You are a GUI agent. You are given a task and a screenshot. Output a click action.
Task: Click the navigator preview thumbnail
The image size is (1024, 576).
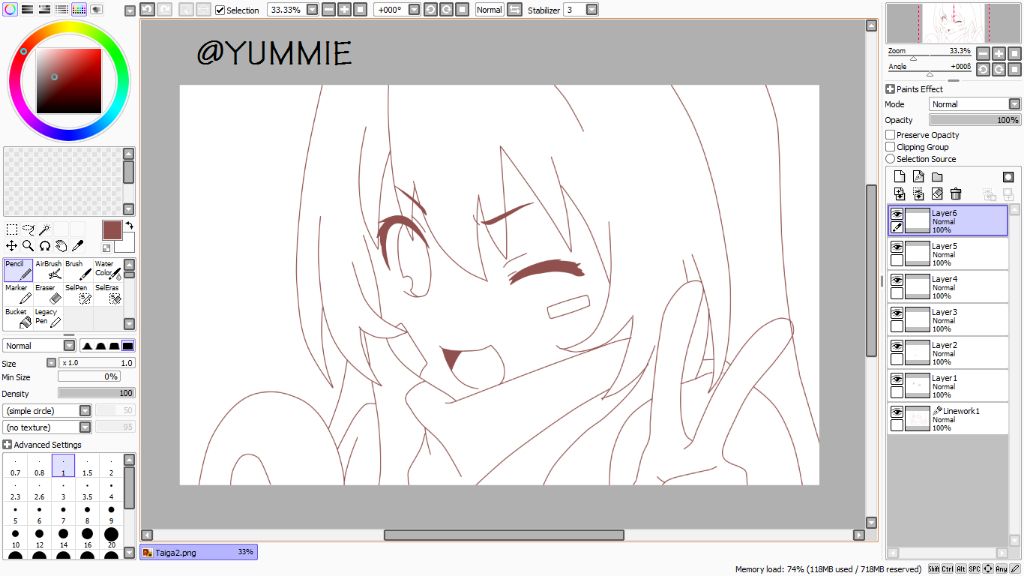(953, 23)
